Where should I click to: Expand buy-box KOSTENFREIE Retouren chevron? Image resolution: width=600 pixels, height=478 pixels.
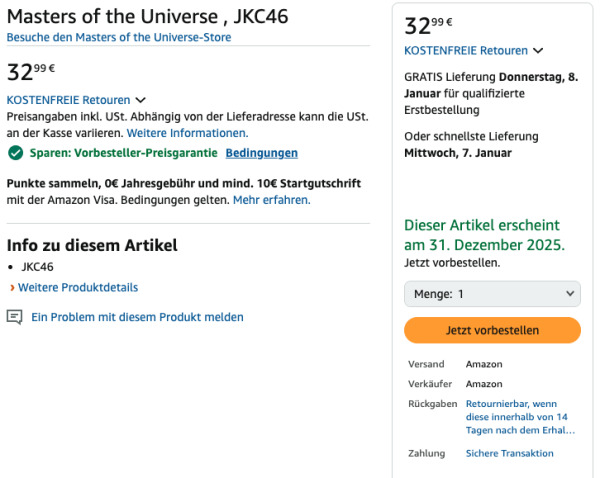tap(538, 50)
